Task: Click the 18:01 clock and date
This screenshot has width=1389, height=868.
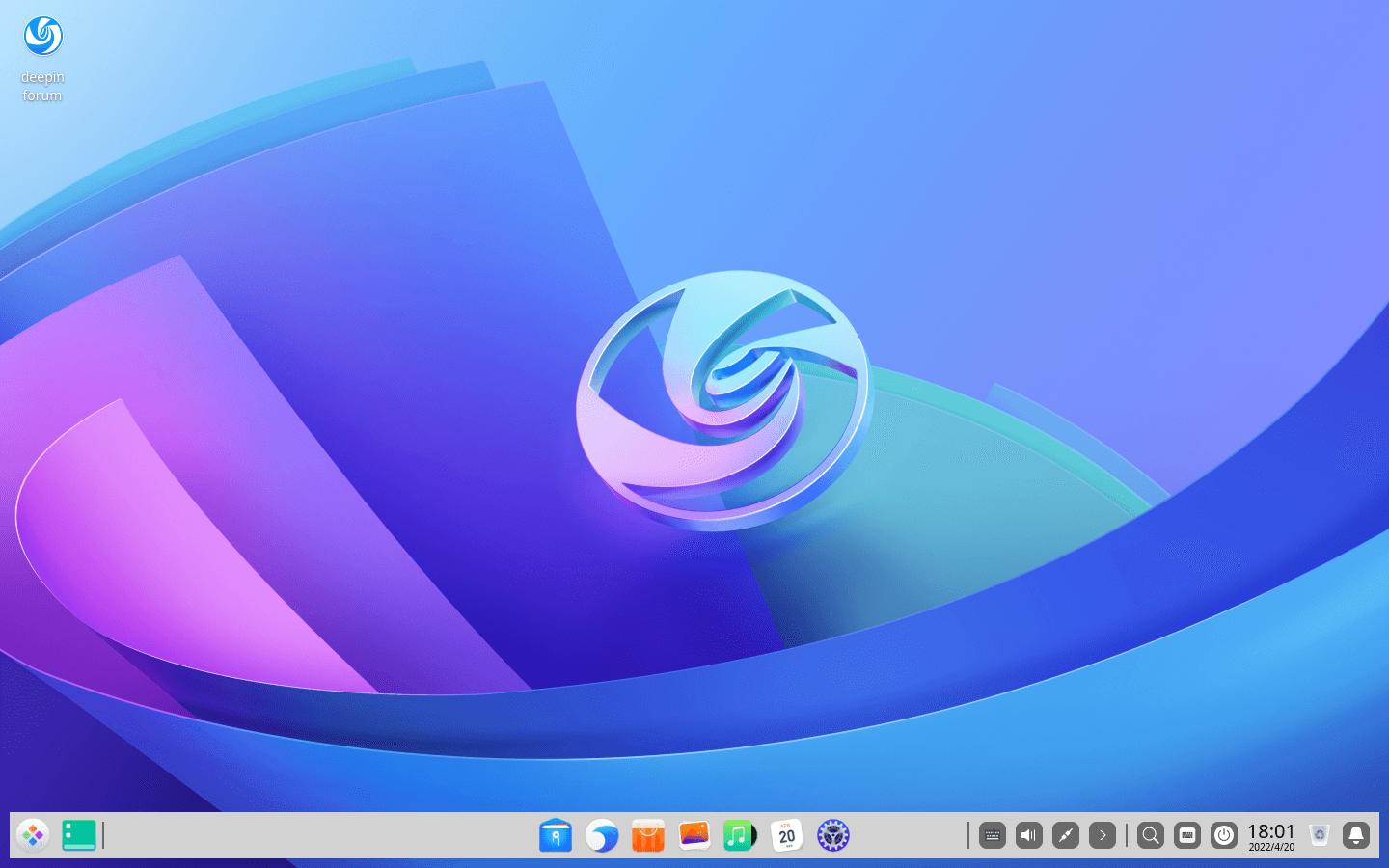Action: [x=1271, y=836]
